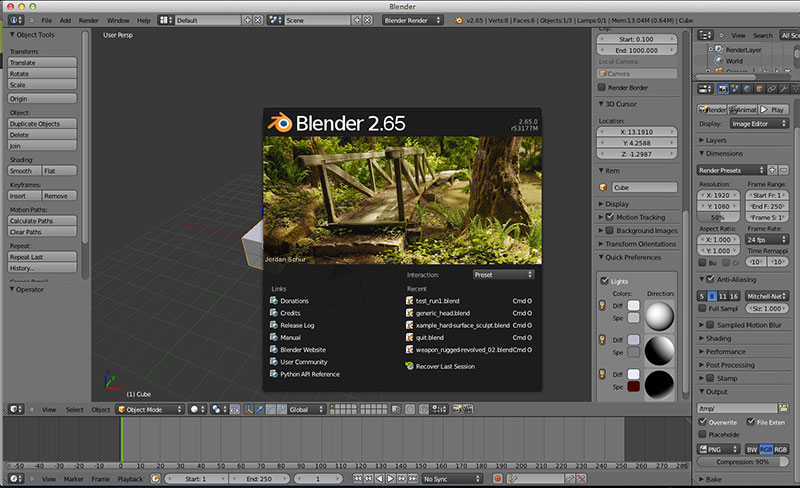Screen dimensions: 800x488
Task: Enable the Background Images checkbox
Action: click(610, 230)
